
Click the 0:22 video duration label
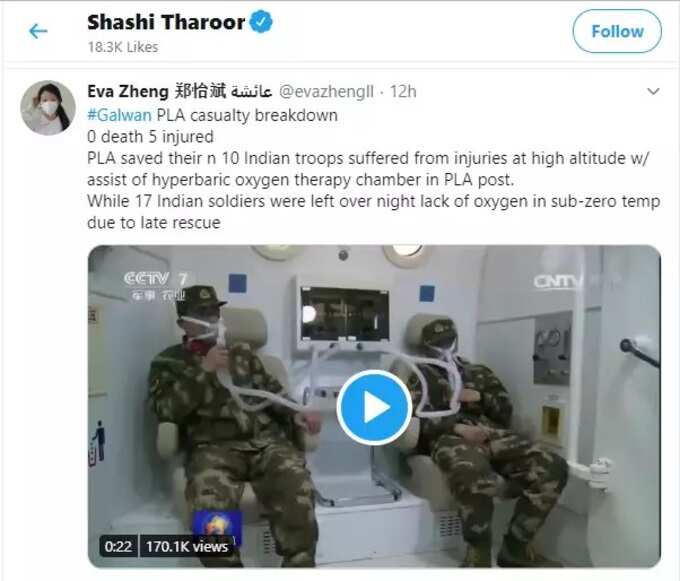(118, 546)
